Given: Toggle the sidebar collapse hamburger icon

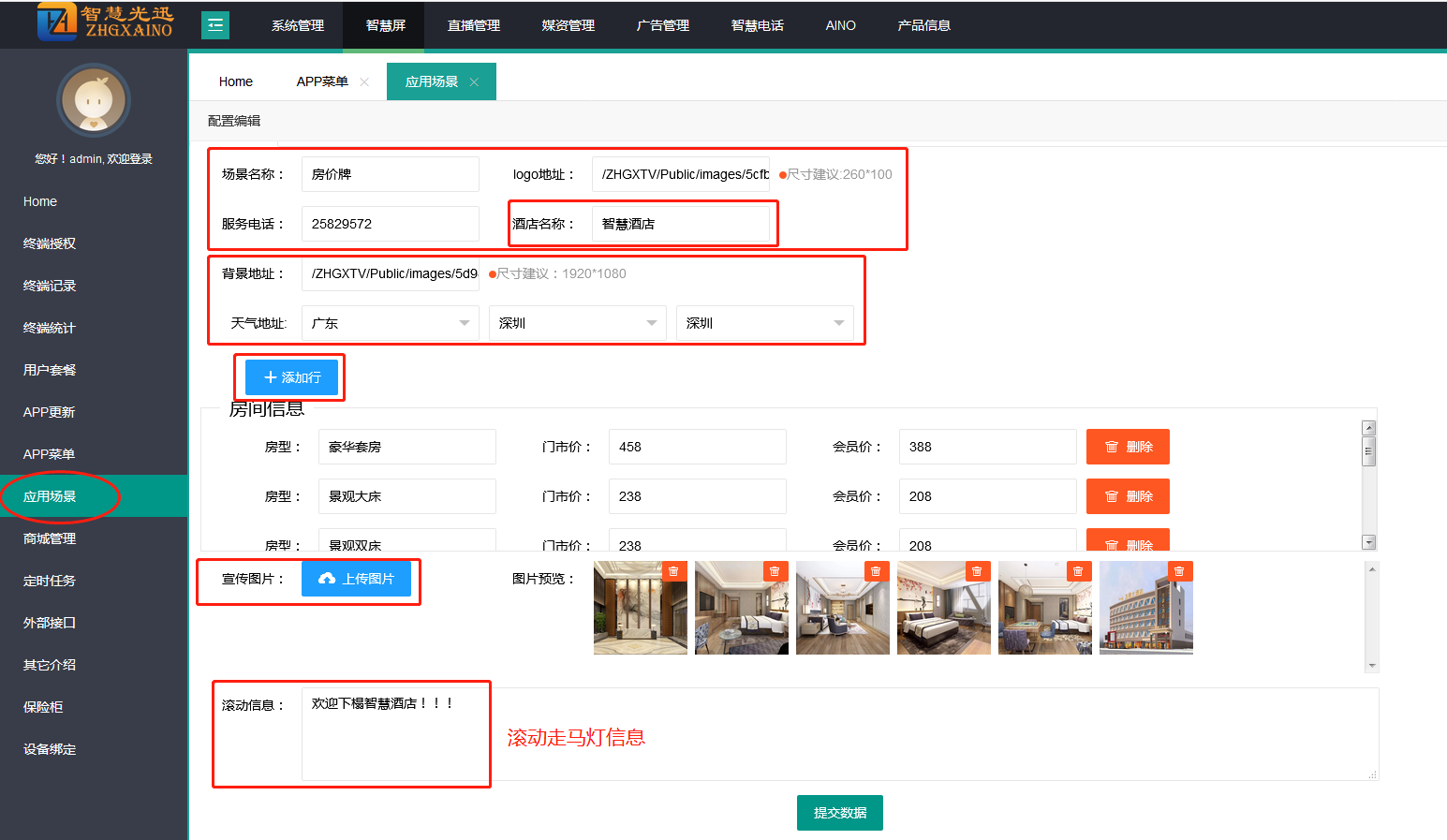Looking at the screenshot, I should (215, 25).
